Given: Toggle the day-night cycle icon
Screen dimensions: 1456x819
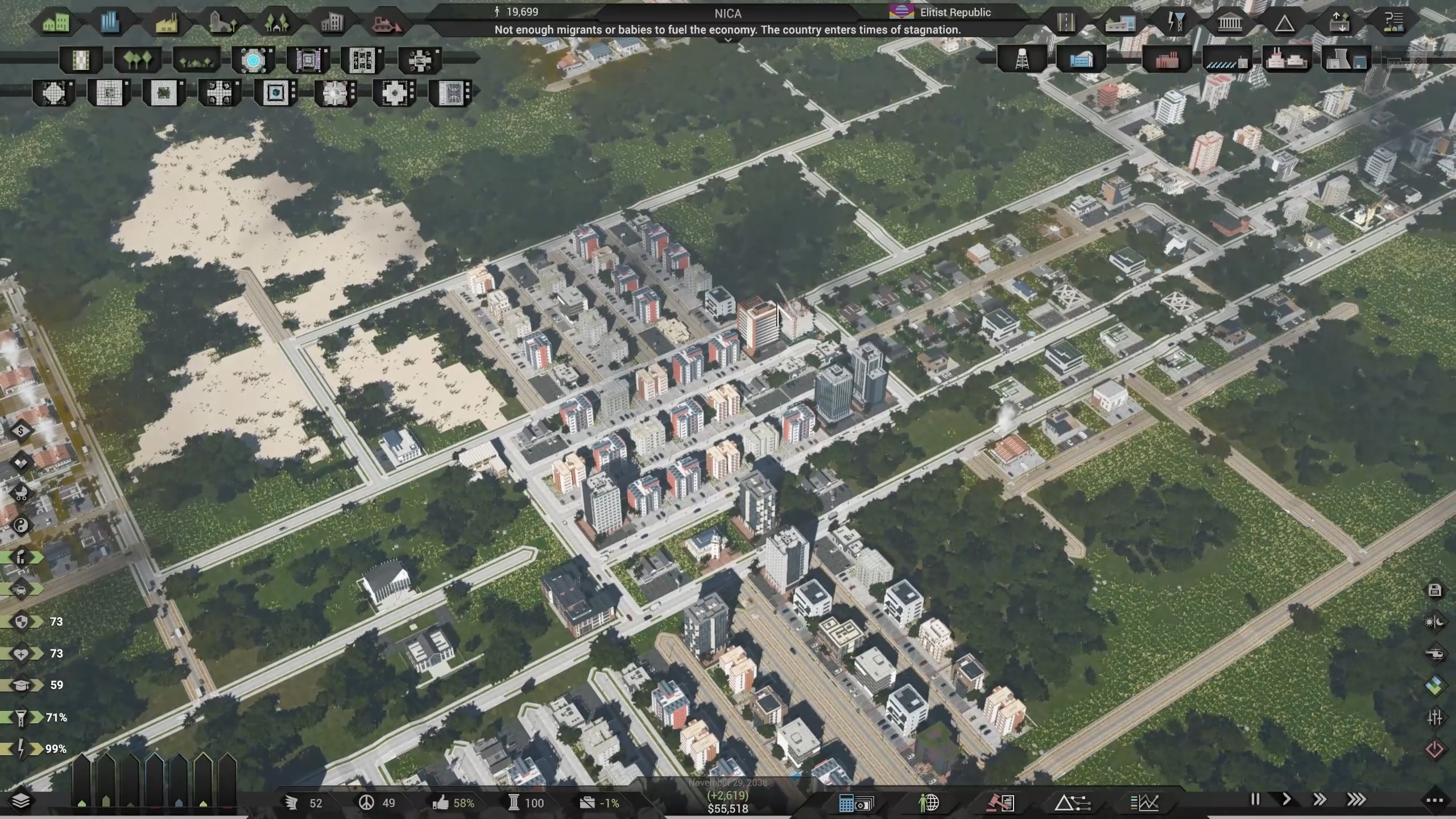Looking at the screenshot, I should coord(1434,622).
